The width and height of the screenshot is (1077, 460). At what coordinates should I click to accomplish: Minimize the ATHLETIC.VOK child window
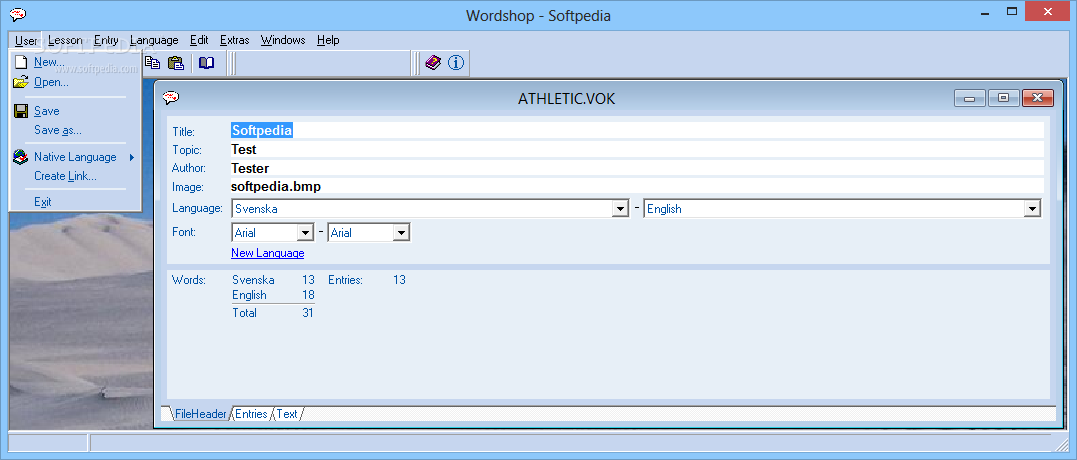(970, 98)
